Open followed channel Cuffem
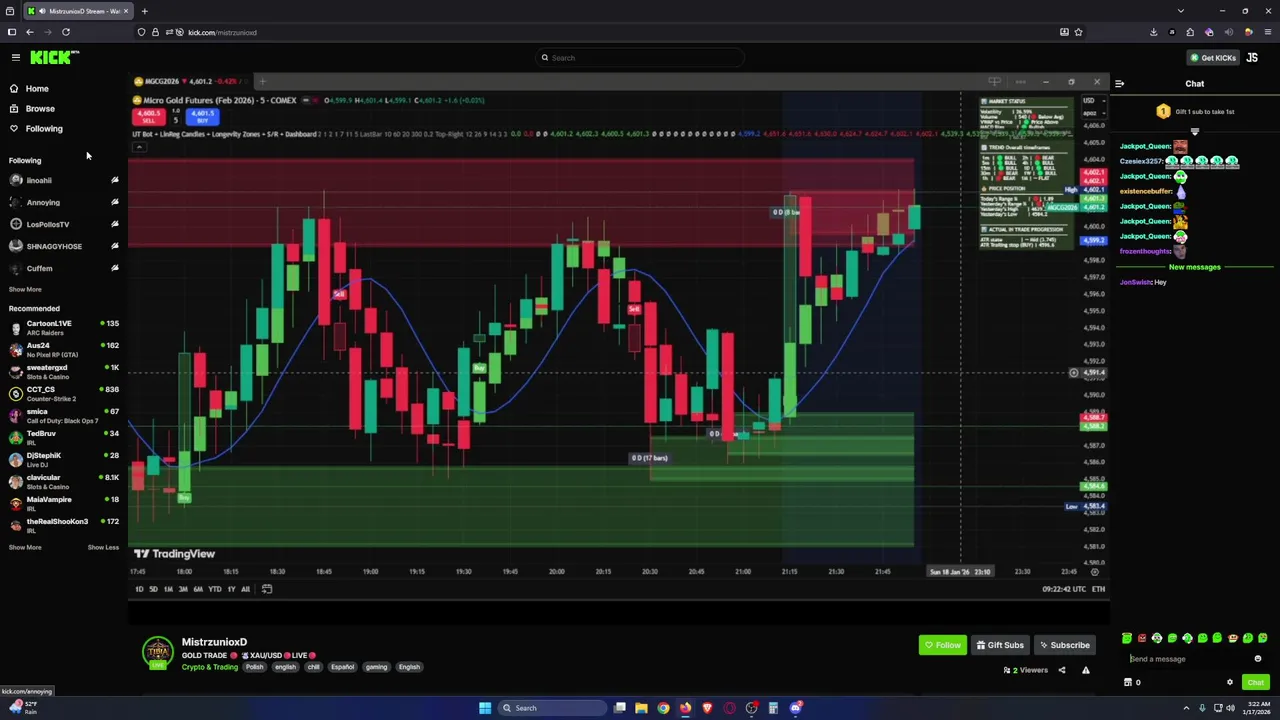The width and height of the screenshot is (1280, 720). click(39, 268)
